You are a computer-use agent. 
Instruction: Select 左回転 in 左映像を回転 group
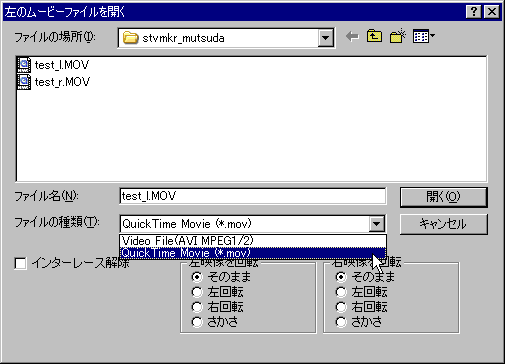[197, 292]
